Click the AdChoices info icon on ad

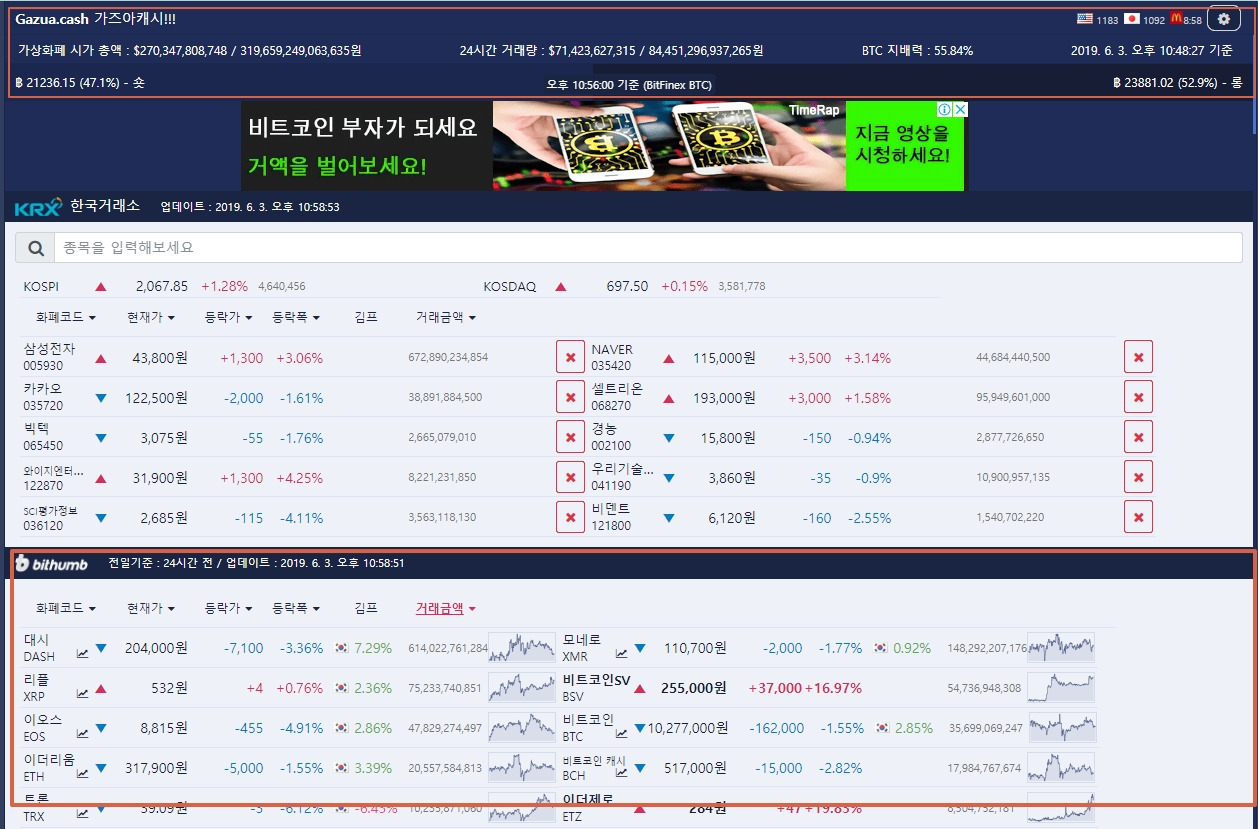(x=943, y=110)
